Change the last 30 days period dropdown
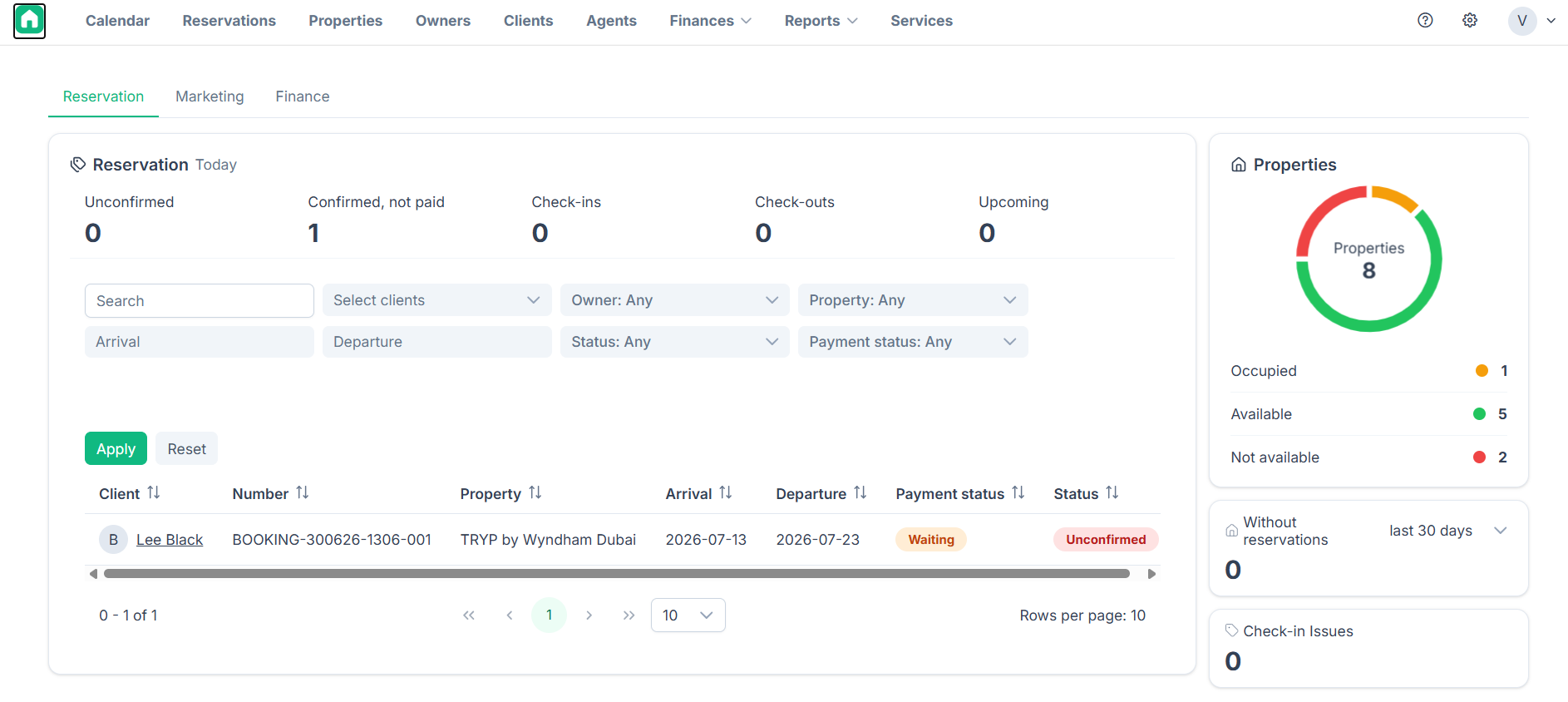 1447,531
